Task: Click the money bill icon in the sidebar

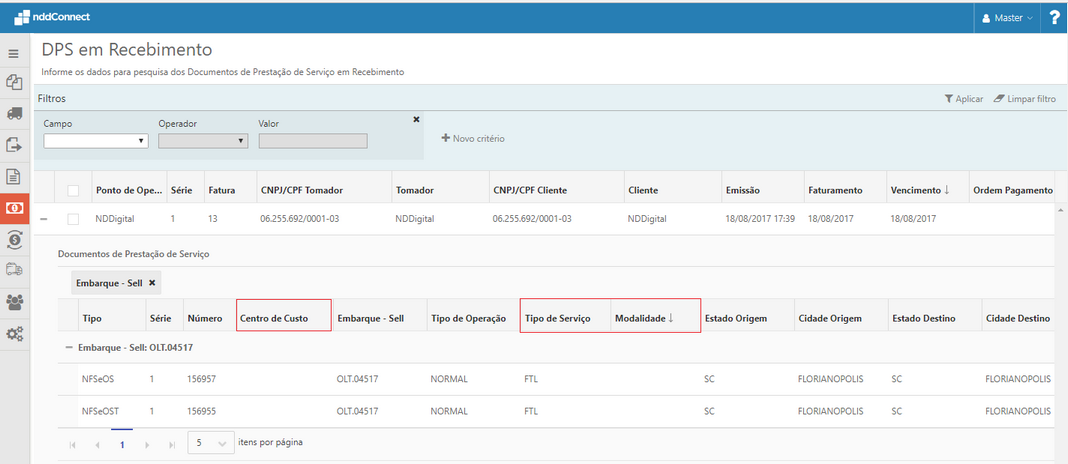Action: 14,208
